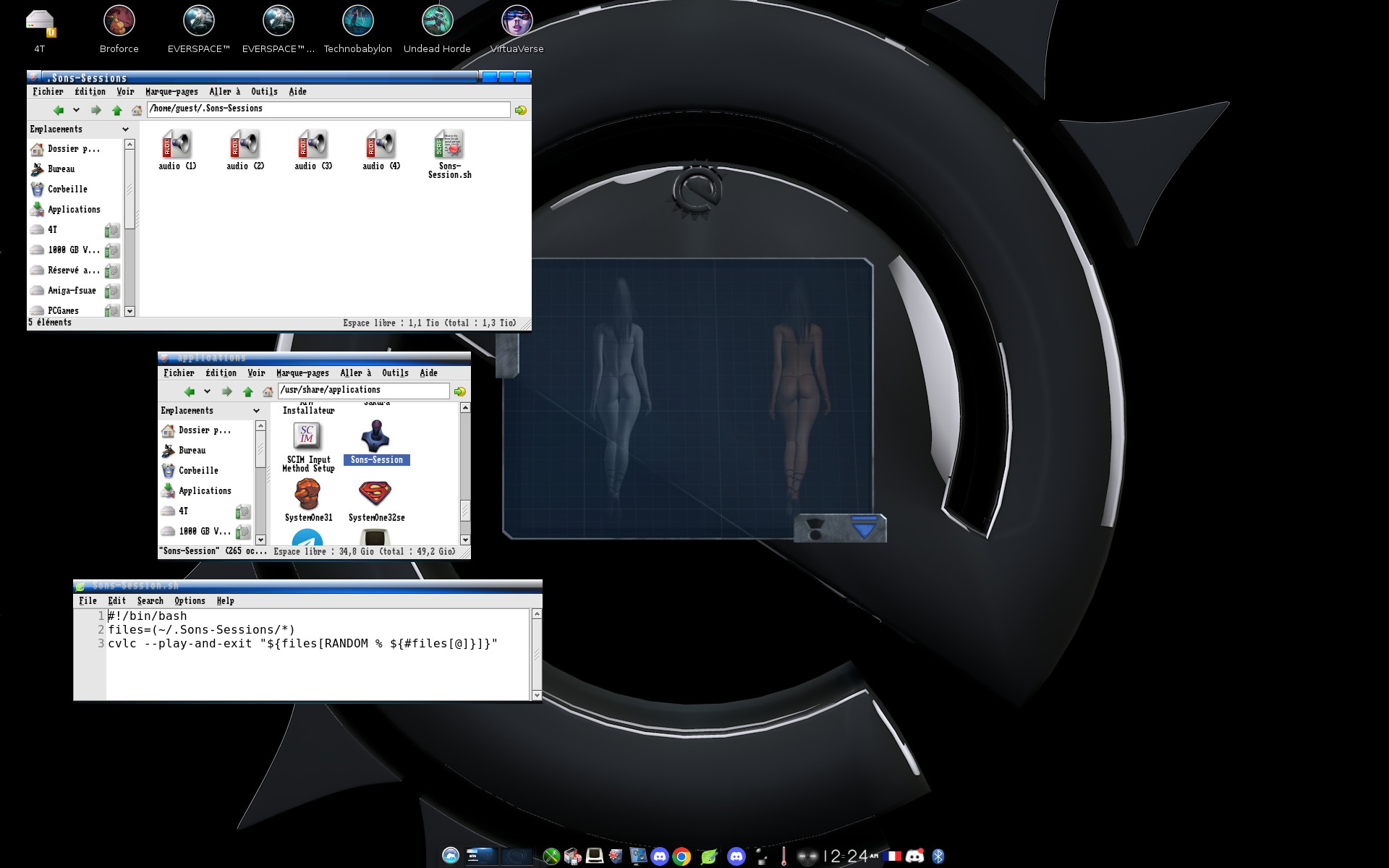Open Emplacements dropdown in applications window
The image size is (1389, 868).
click(256, 411)
